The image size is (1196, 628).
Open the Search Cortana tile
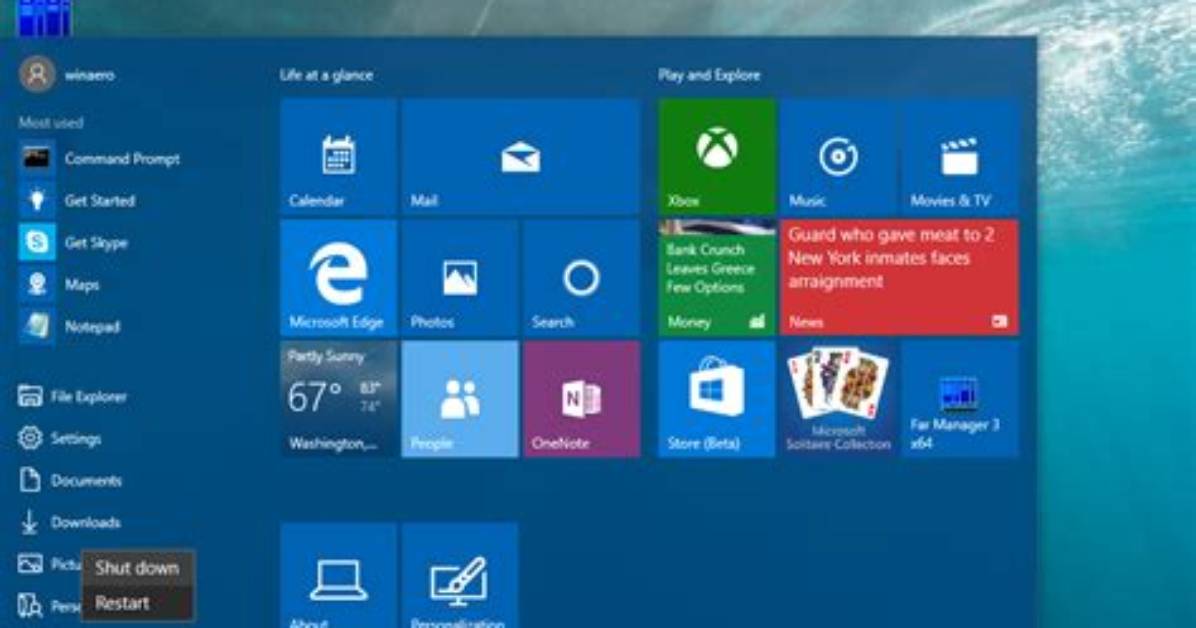tap(581, 278)
